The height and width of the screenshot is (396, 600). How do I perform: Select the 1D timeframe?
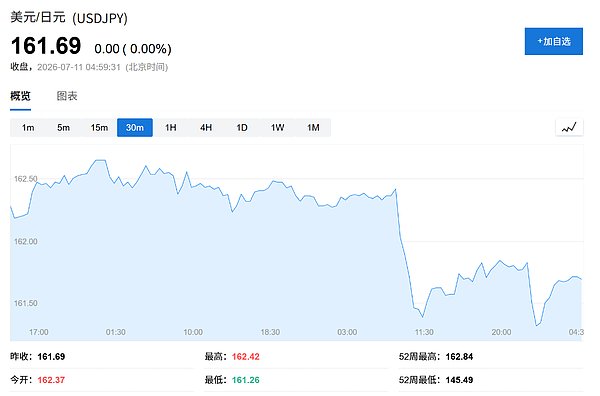(x=242, y=127)
